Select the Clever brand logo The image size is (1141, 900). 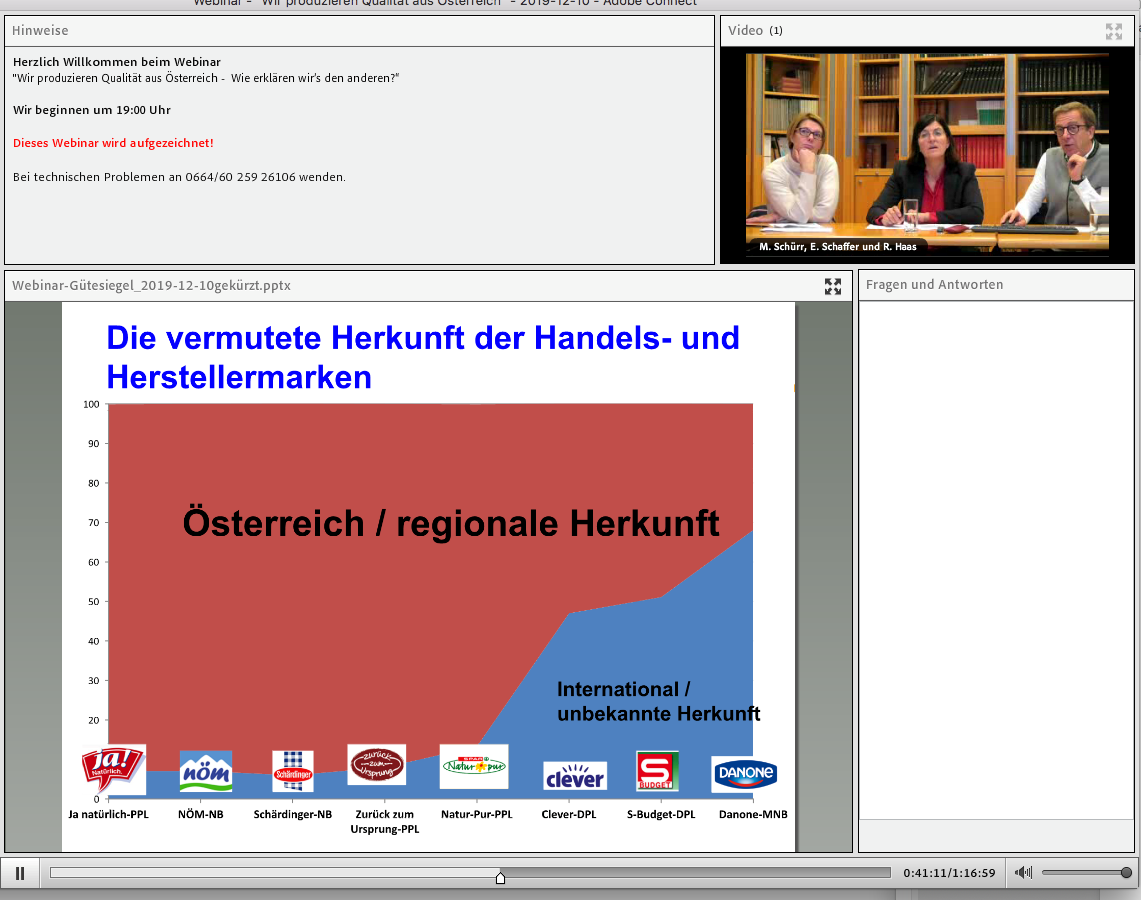point(574,777)
